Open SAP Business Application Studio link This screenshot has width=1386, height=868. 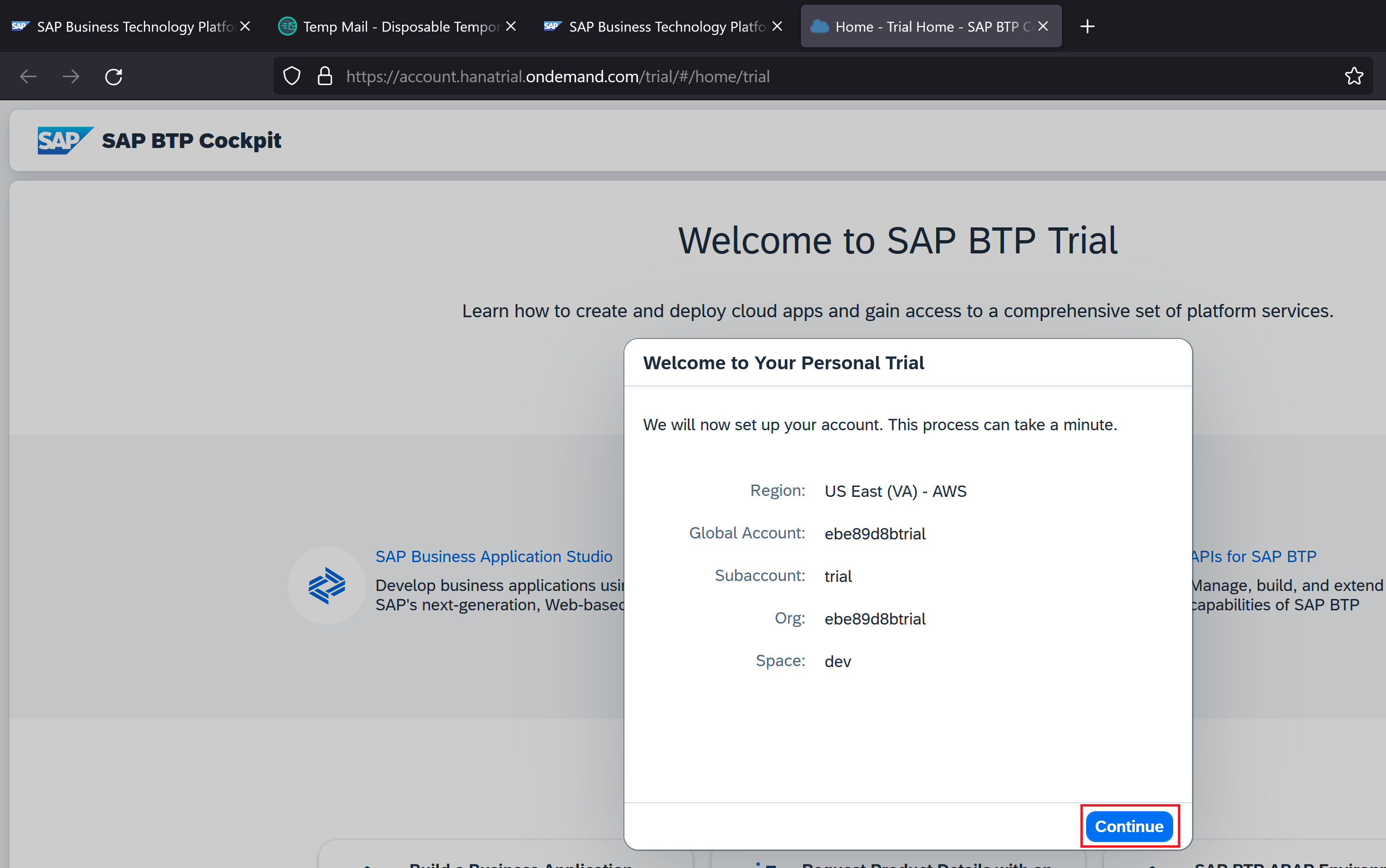pos(493,556)
